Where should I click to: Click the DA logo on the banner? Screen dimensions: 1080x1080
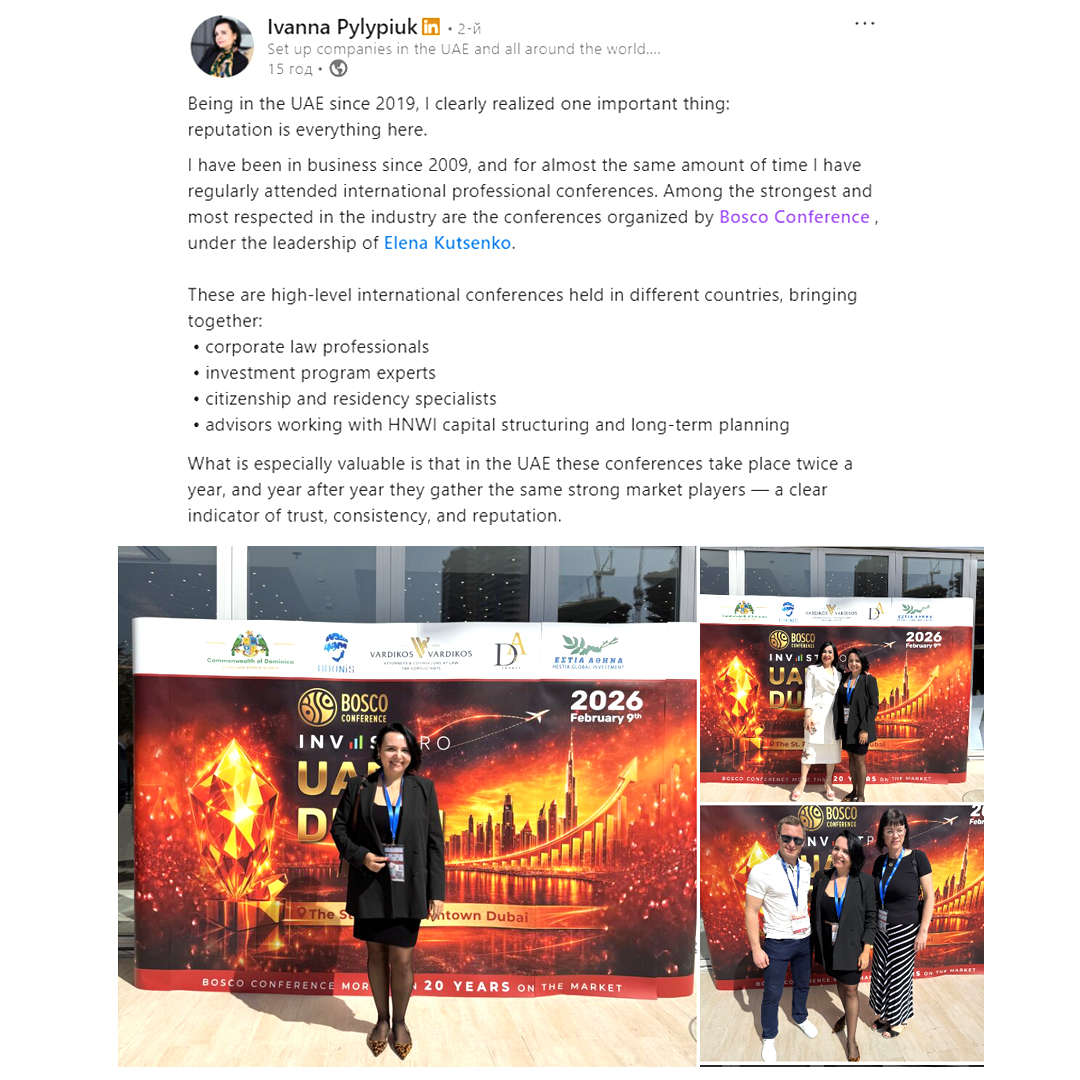pyautogui.click(x=510, y=652)
